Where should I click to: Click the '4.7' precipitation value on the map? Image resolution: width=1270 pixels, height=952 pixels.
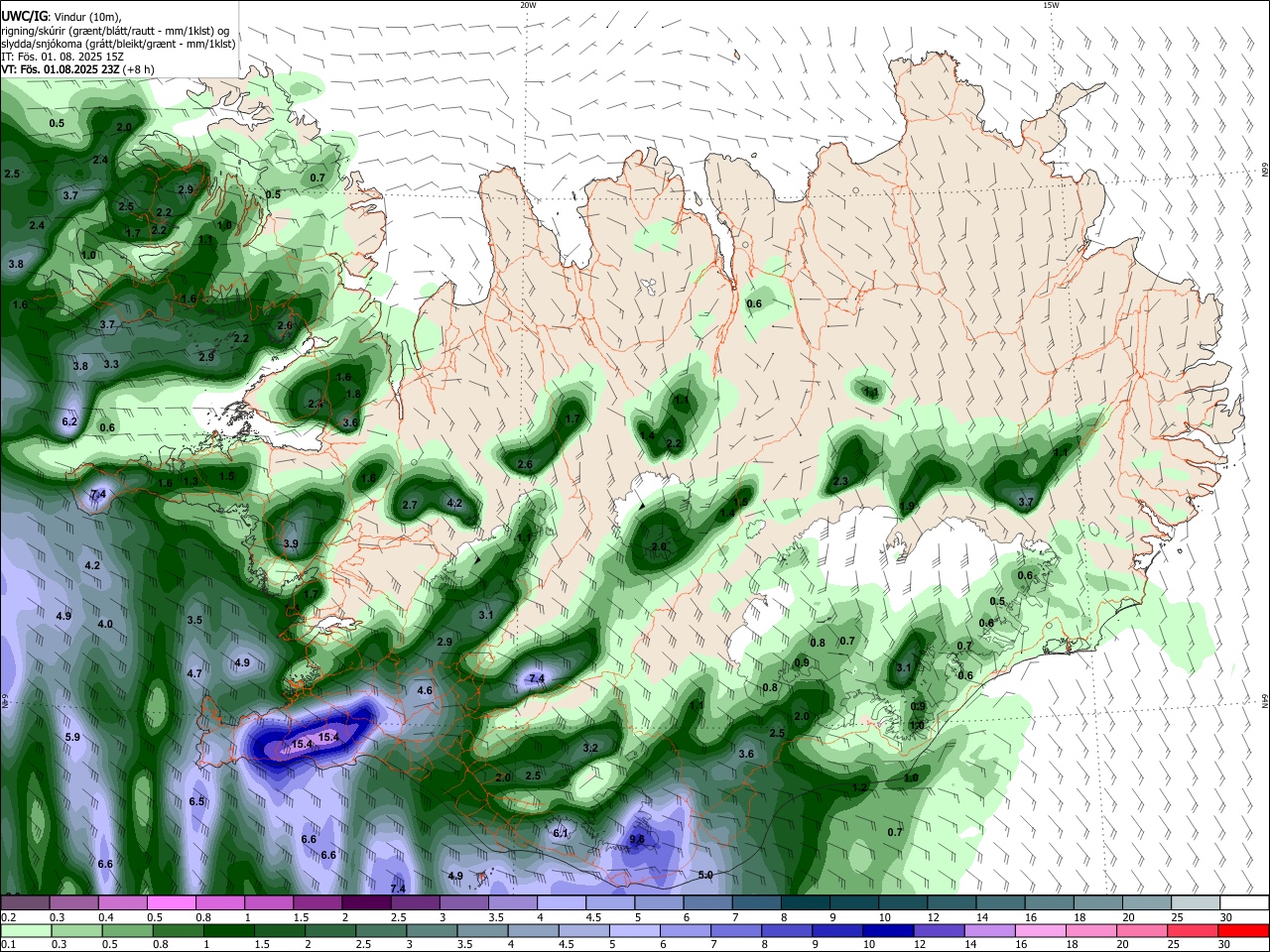point(194,673)
